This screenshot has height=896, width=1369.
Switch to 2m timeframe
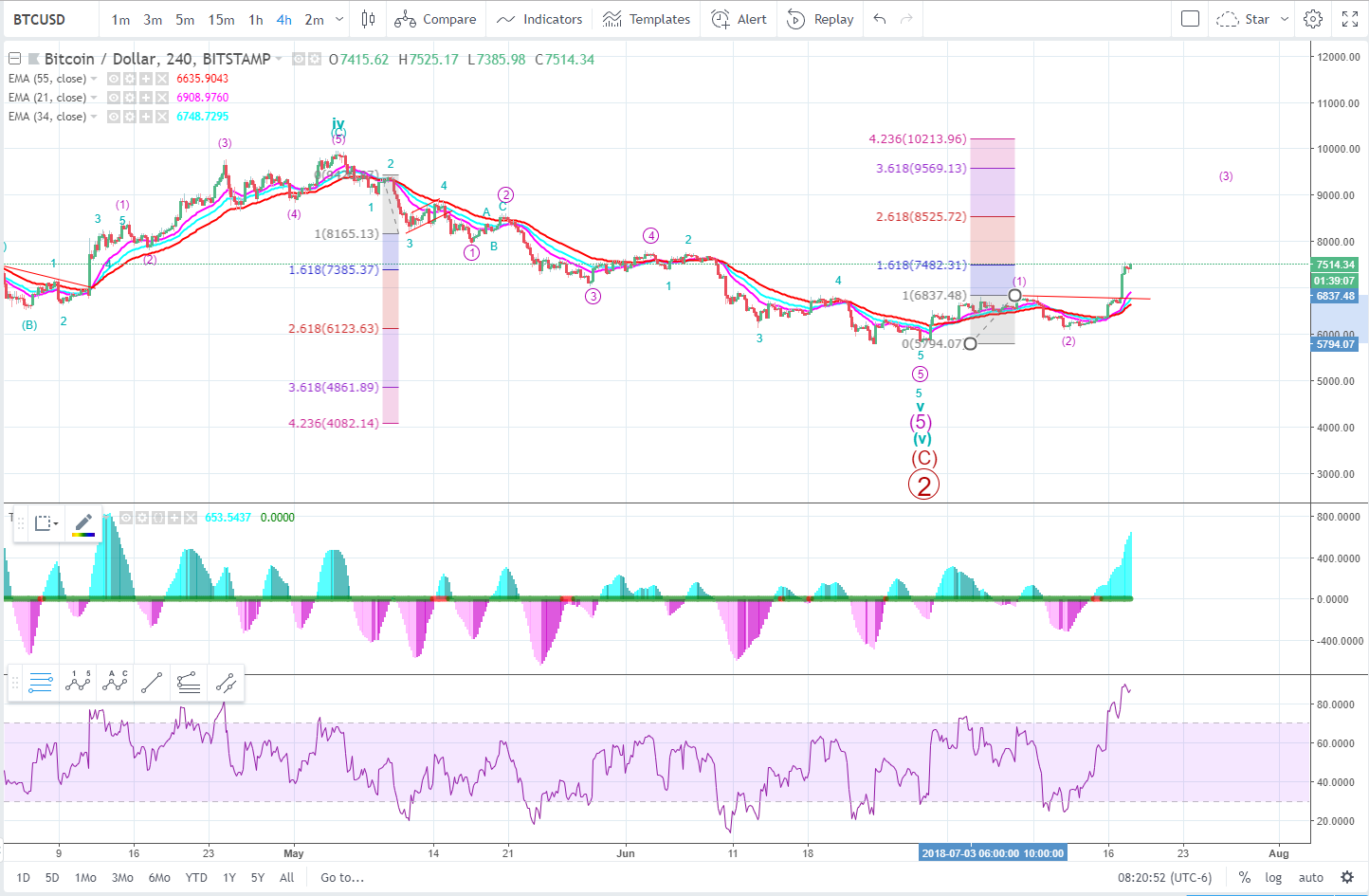pyautogui.click(x=314, y=19)
